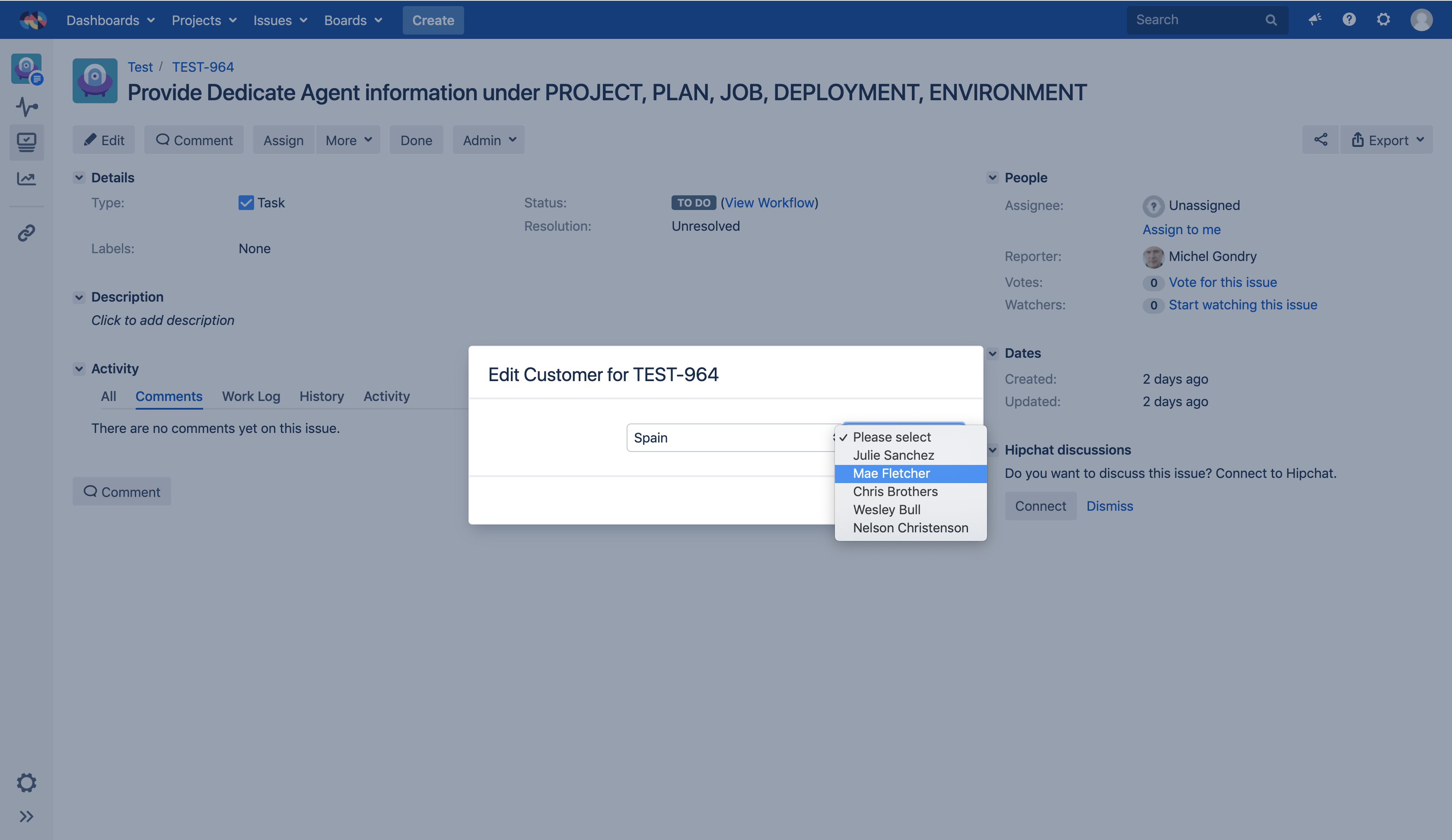Click the Spain select field

[x=729, y=438]
